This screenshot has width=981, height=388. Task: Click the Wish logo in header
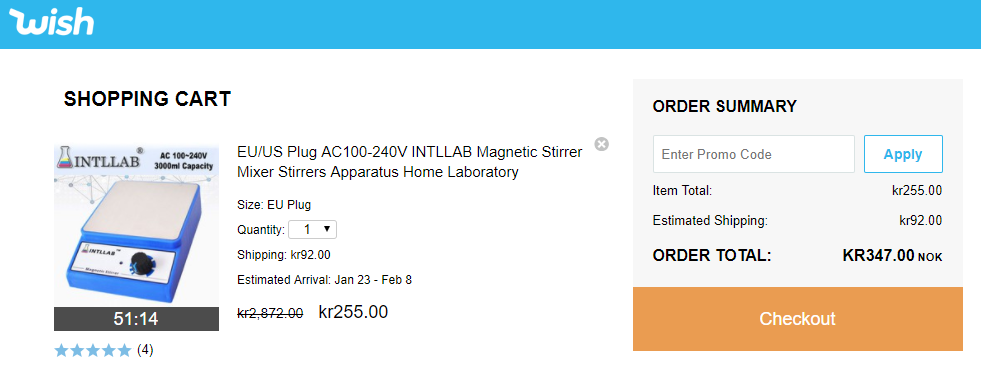[52, 23]
